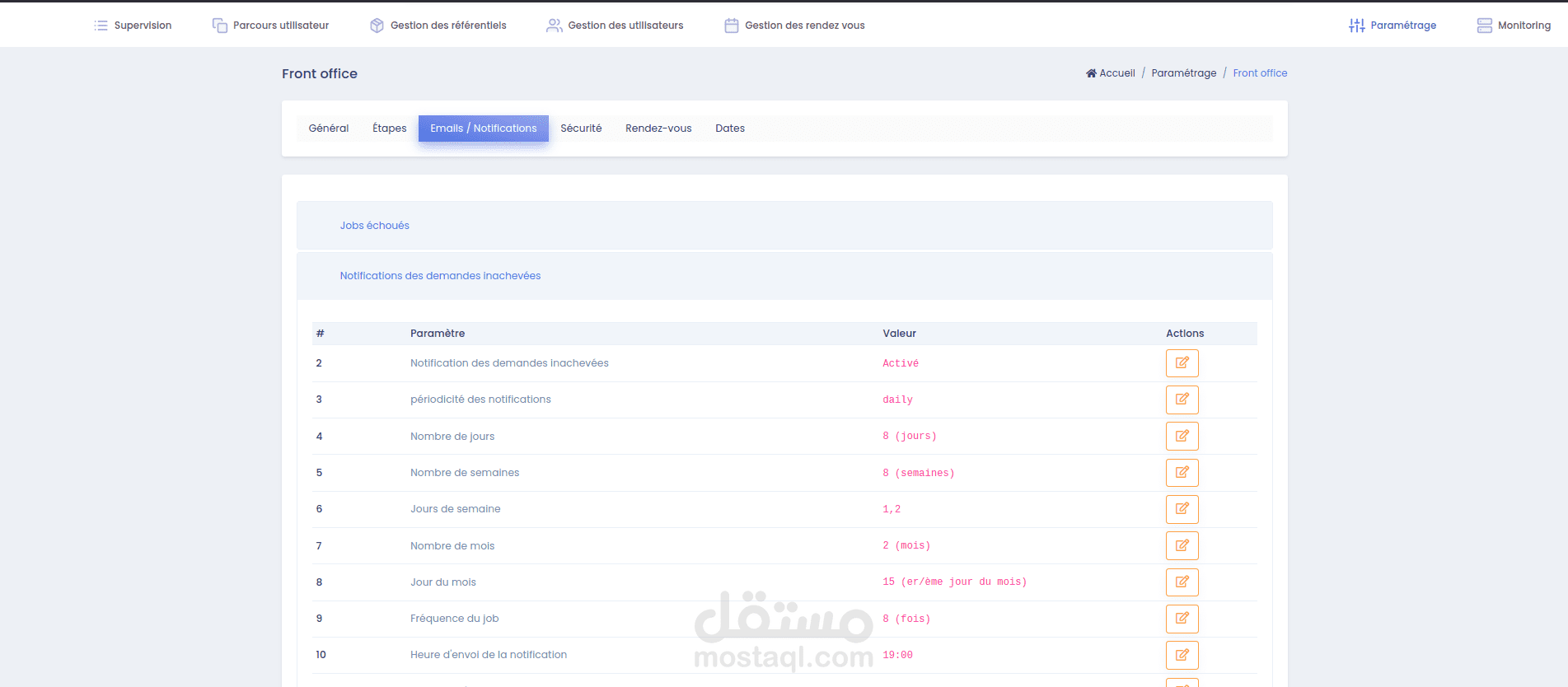The height and width of the screenshot is (687, 1568).
Task: Edit Notification des demandes inachevées parameter
Action: coord(1182,363)
